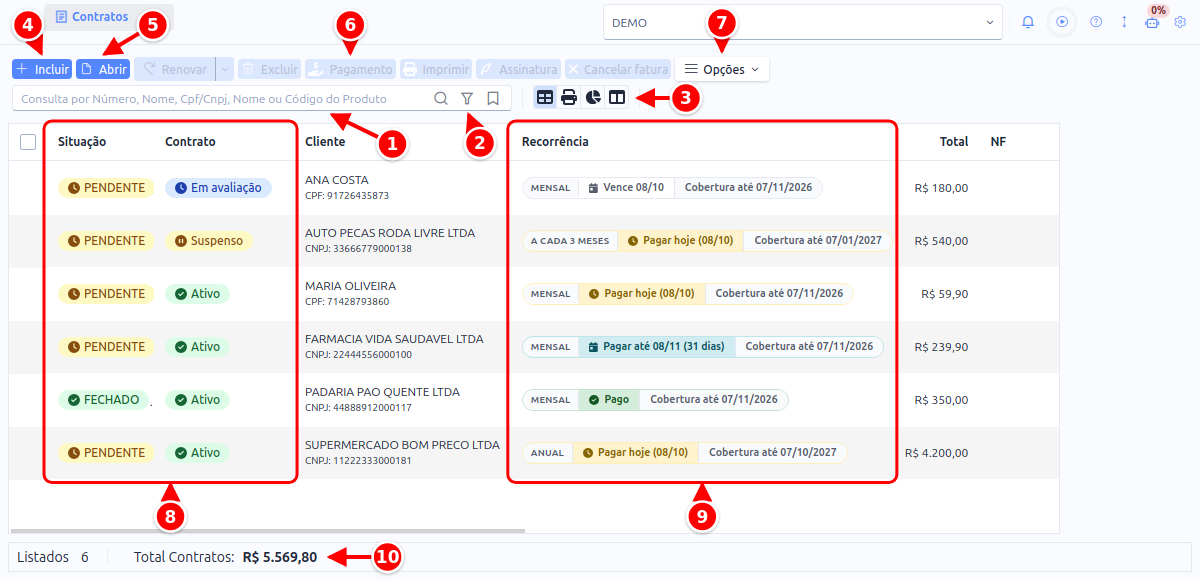Click the Assinatura button

click(x=518, y=69)
